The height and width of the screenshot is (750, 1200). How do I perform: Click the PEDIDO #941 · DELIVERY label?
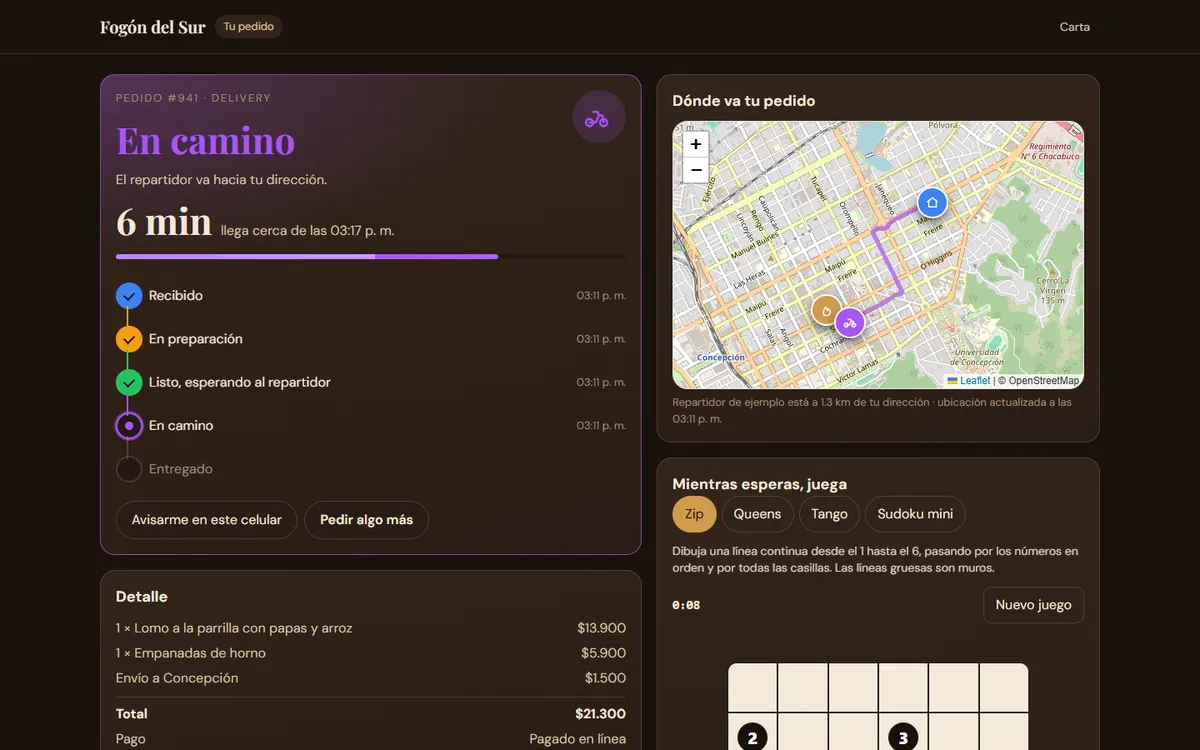pyautogui.click(x=194, y=98)
